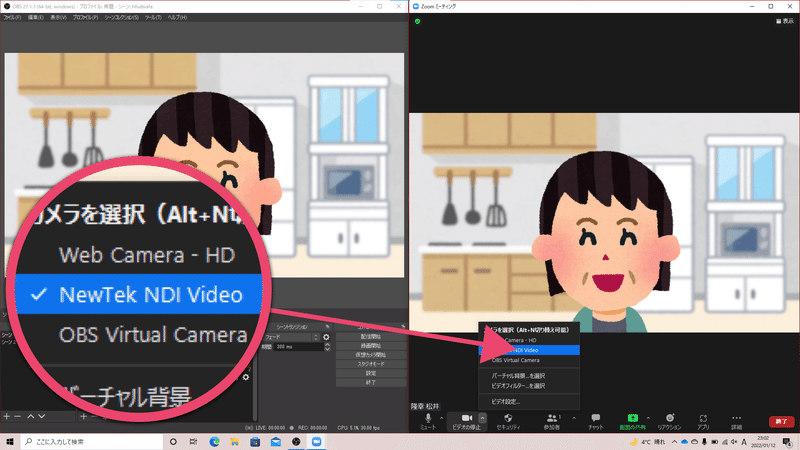800x450 pixels.
Task: Select NDI Video camera in Zoom menu
Action: pyautogui.click(x=529, y=350)
